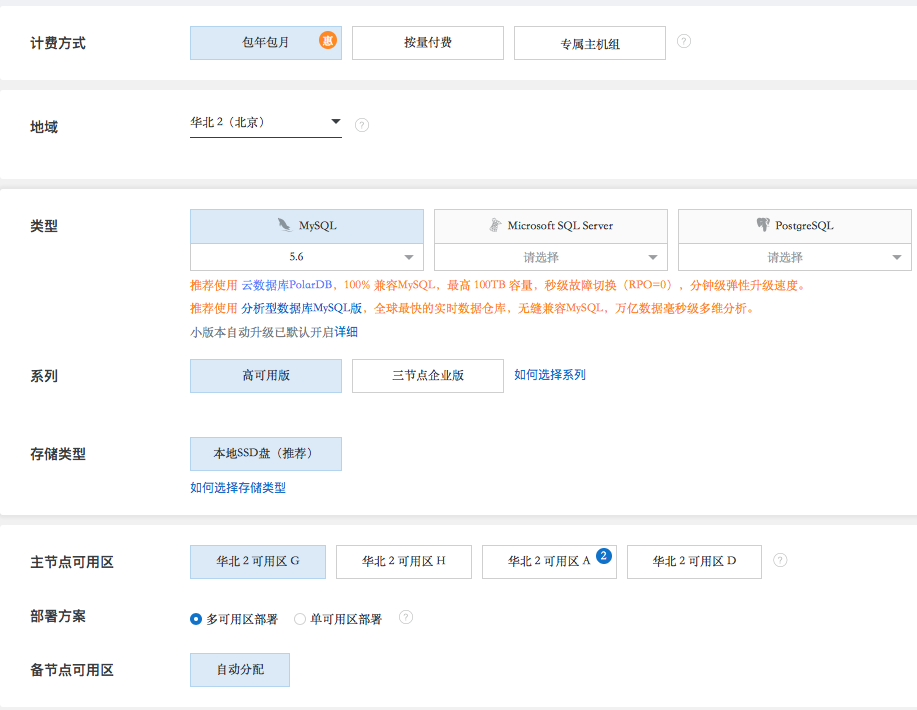Switch billing to 按量付费
This screenshot has height=710, width=917.
click(x=427, y=43)
